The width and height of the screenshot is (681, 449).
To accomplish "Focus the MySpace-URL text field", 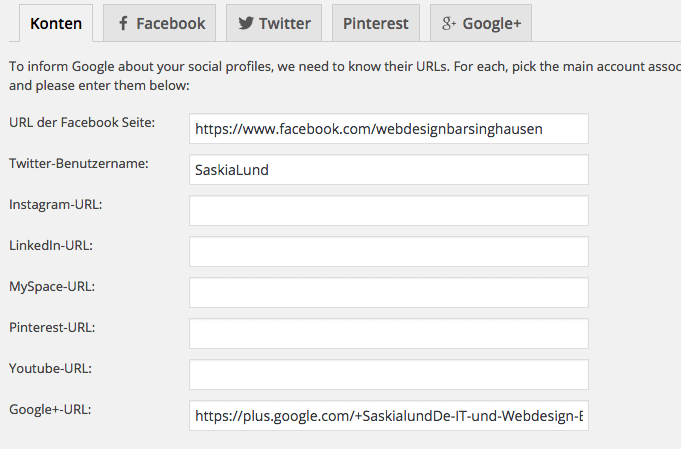I will coord(388,293).
